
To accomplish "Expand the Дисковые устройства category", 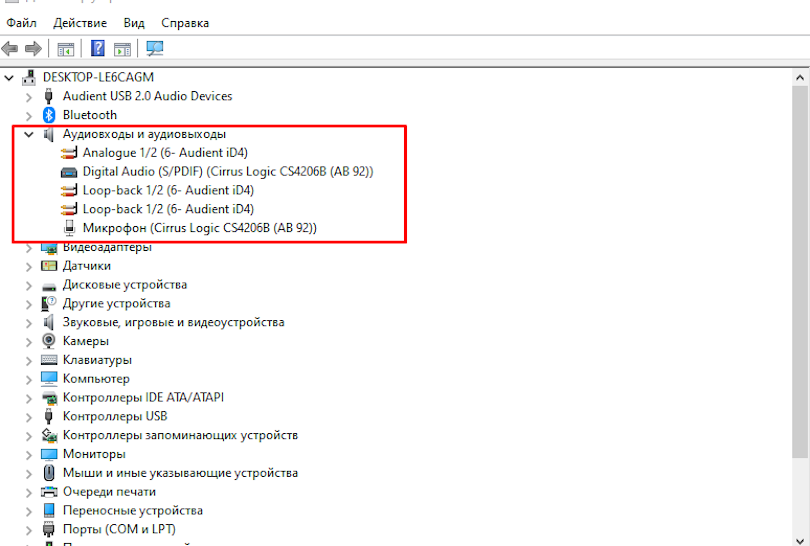I will 29,286.
